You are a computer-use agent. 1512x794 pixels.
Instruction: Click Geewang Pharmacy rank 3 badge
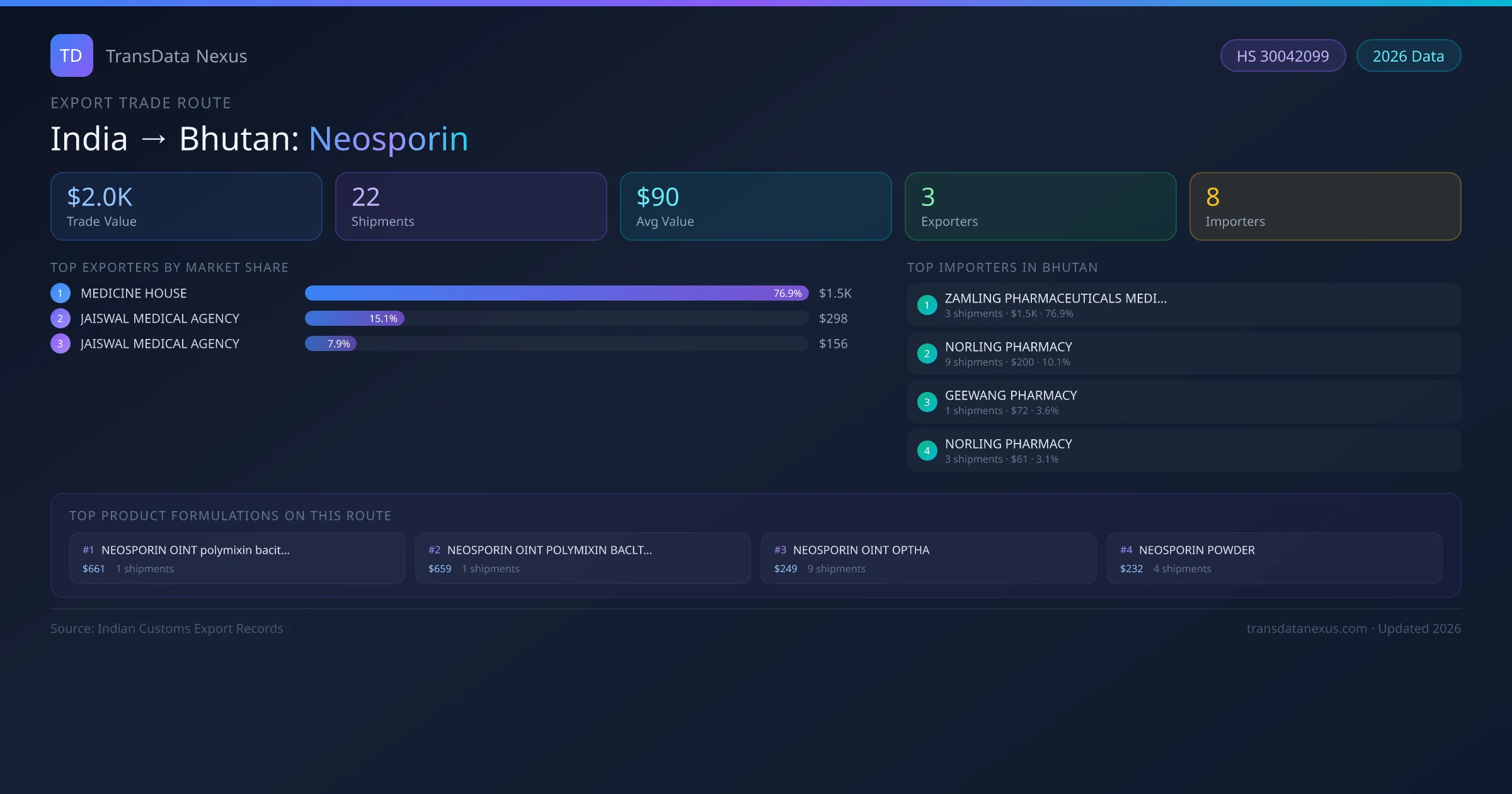pyautogui.click(x=927, y=402)
